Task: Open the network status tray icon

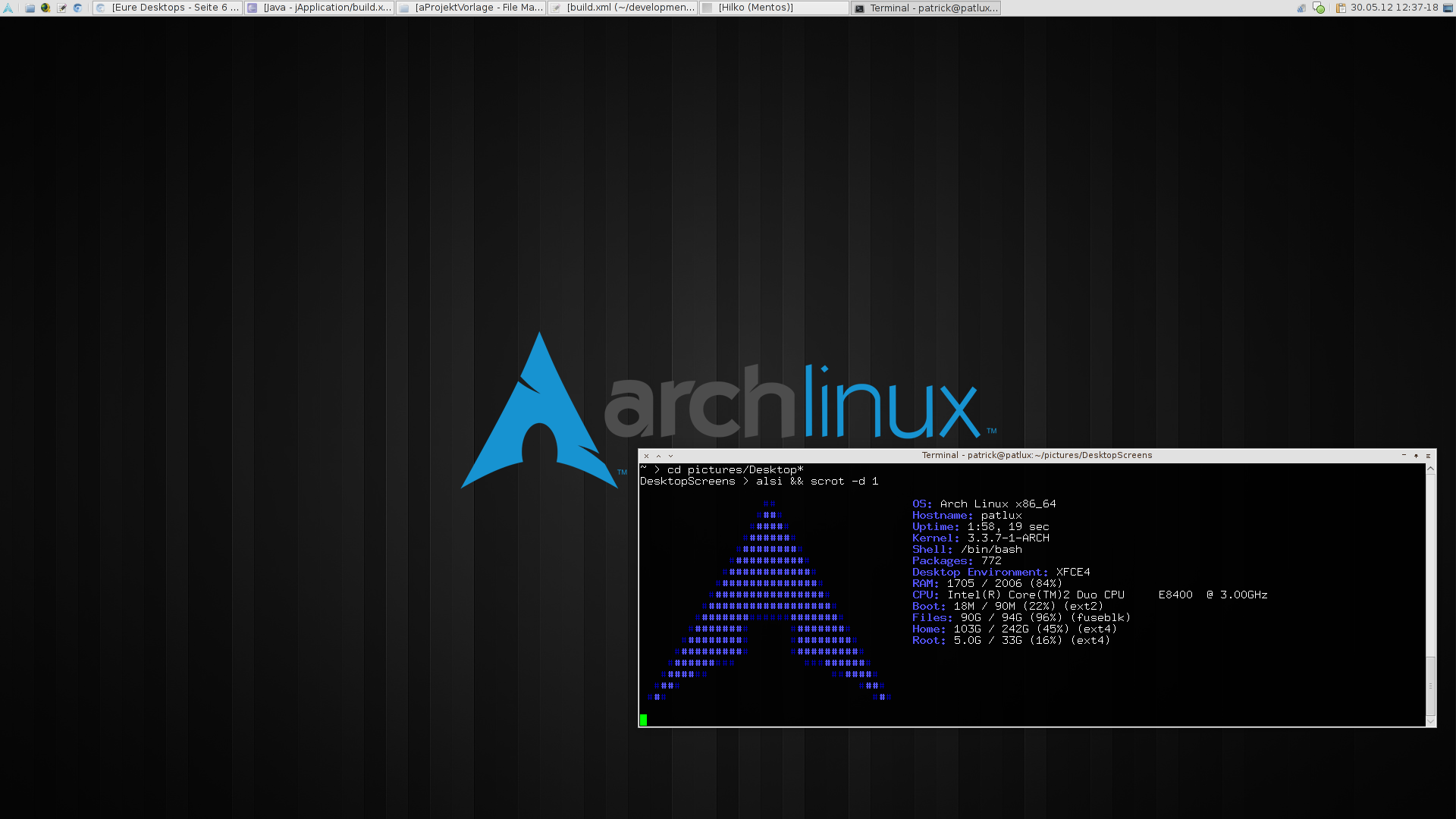Action: (1301, 8)
